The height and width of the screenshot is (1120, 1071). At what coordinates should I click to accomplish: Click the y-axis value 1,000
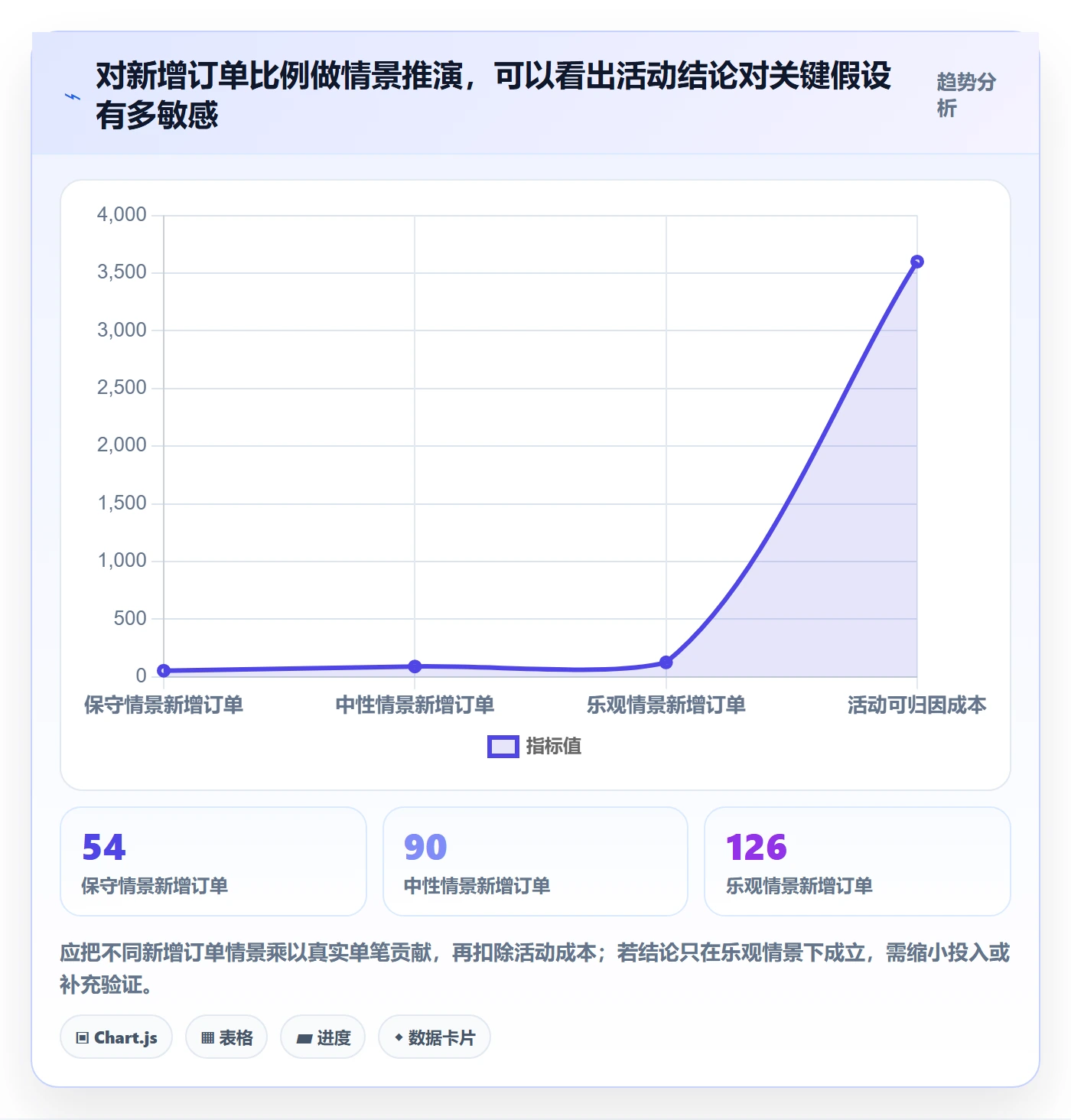tap(122, 561)
